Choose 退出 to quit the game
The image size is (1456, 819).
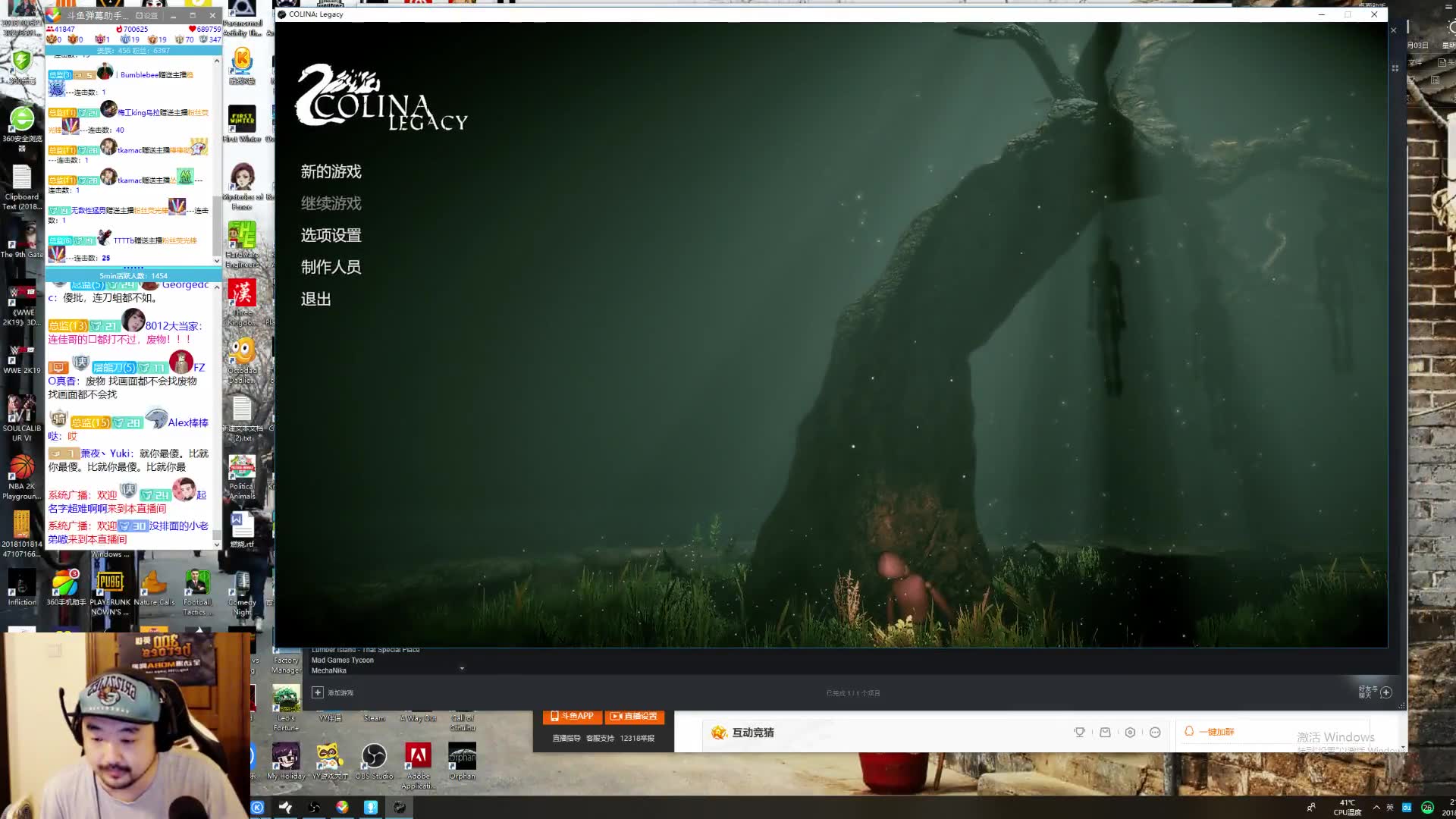[315, 299]
